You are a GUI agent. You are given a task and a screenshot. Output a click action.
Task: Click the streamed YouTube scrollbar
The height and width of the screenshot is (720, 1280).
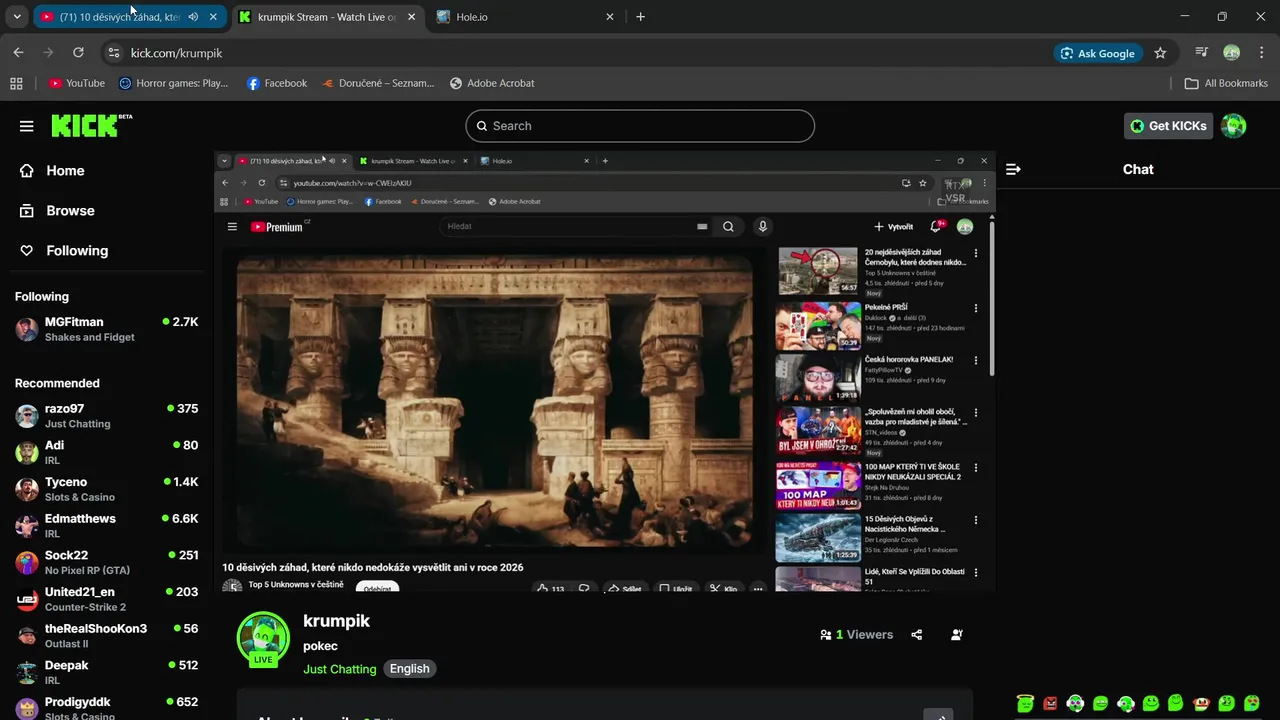[992, 299]
